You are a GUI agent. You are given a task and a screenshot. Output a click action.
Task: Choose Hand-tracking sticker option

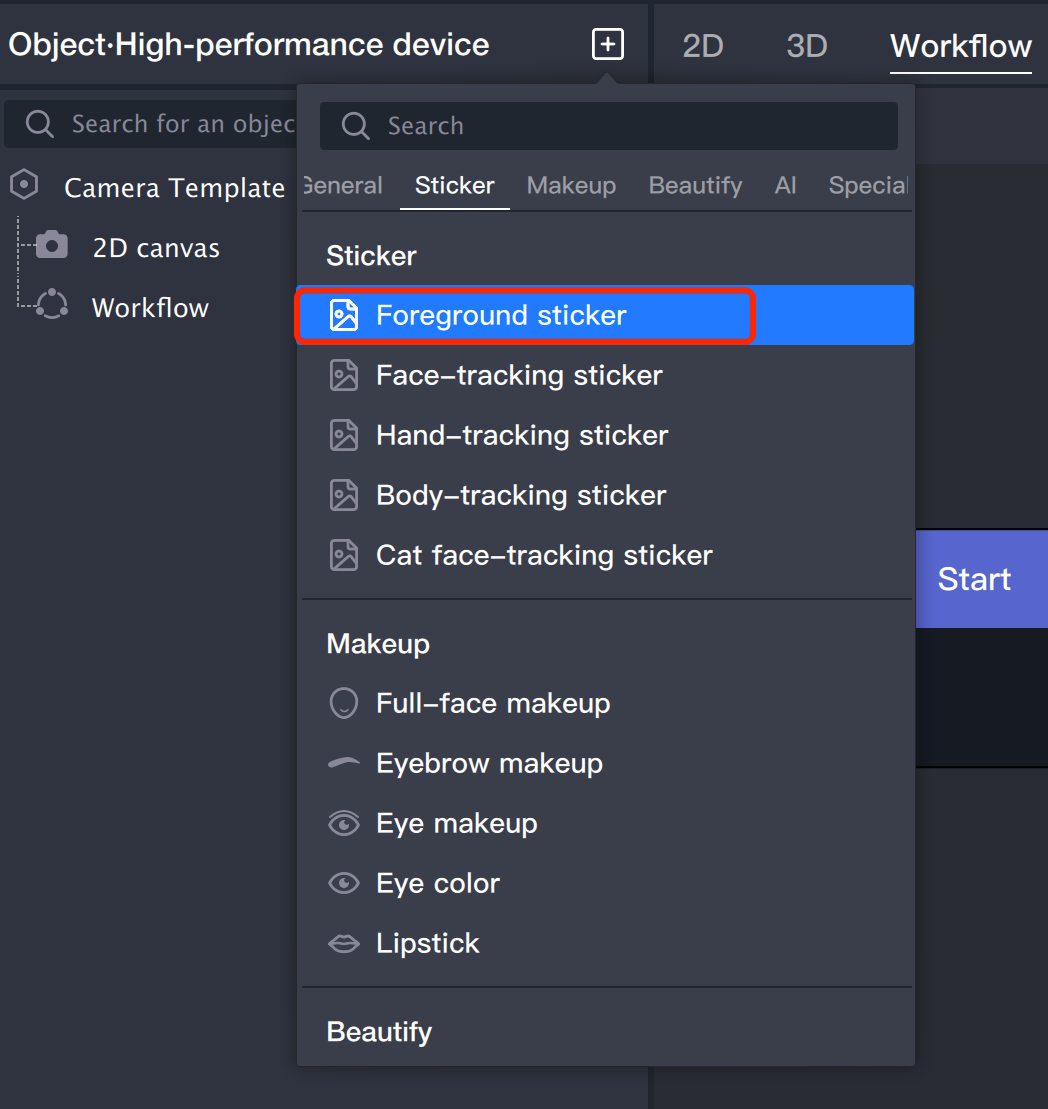point(521,436)
